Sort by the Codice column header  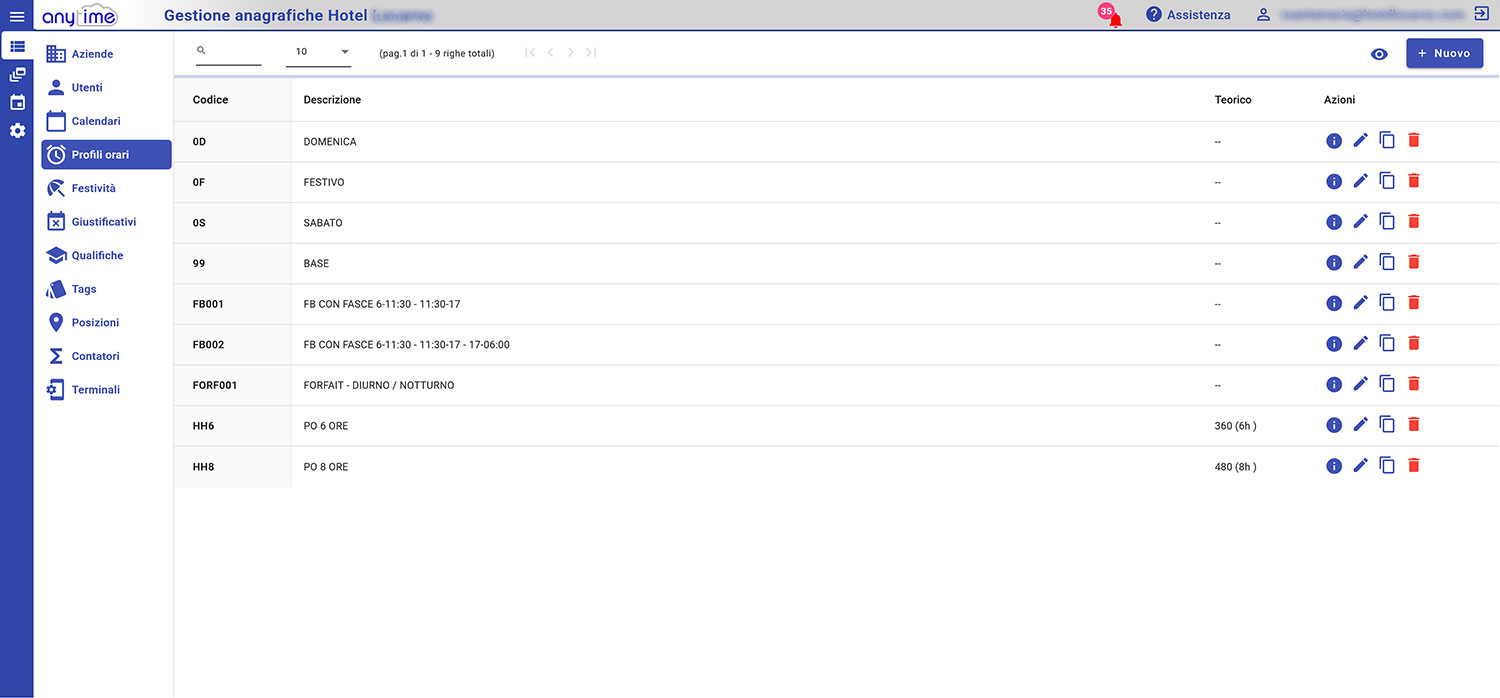pos(211,100)
